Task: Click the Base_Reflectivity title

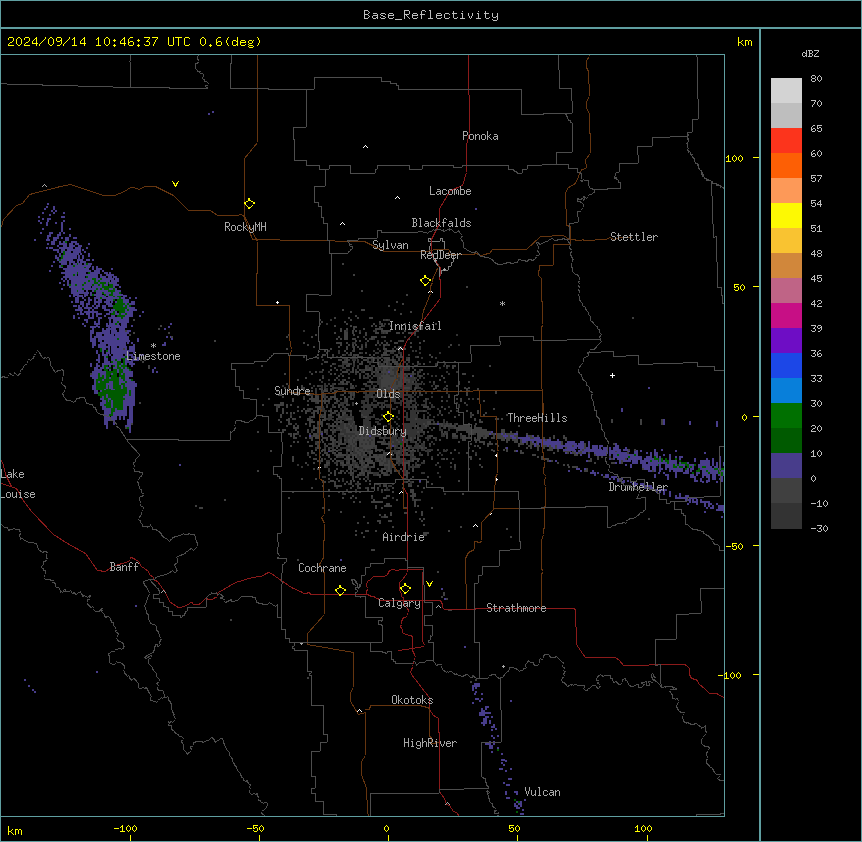Action: coord(431,15)
